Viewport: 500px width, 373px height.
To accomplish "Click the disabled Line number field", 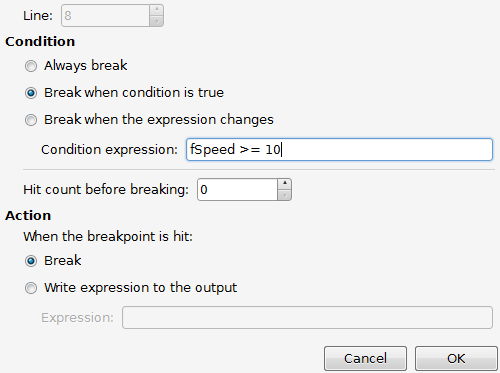I will pos(105,15).
